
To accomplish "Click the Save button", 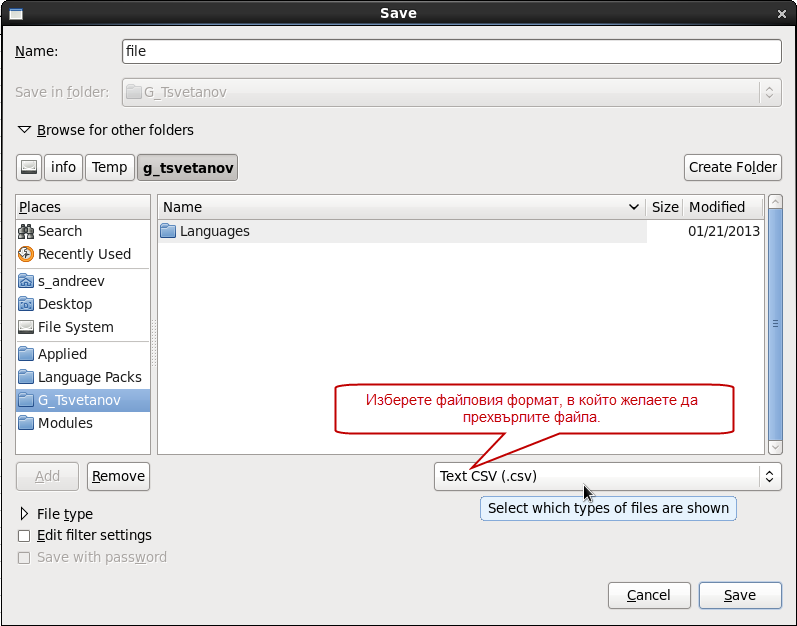I will tap(739, 595).
